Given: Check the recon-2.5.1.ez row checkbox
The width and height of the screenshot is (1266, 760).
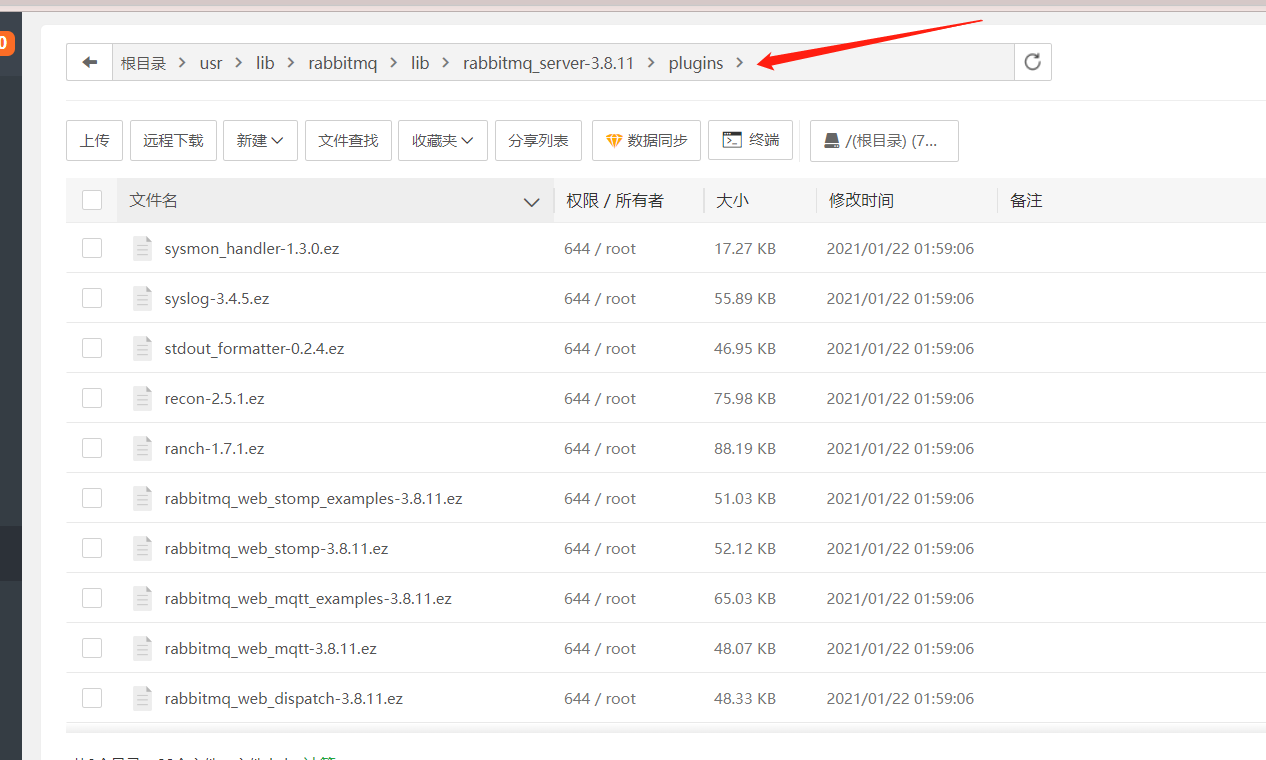Looking at the screenshot, I should click(92, 398).
